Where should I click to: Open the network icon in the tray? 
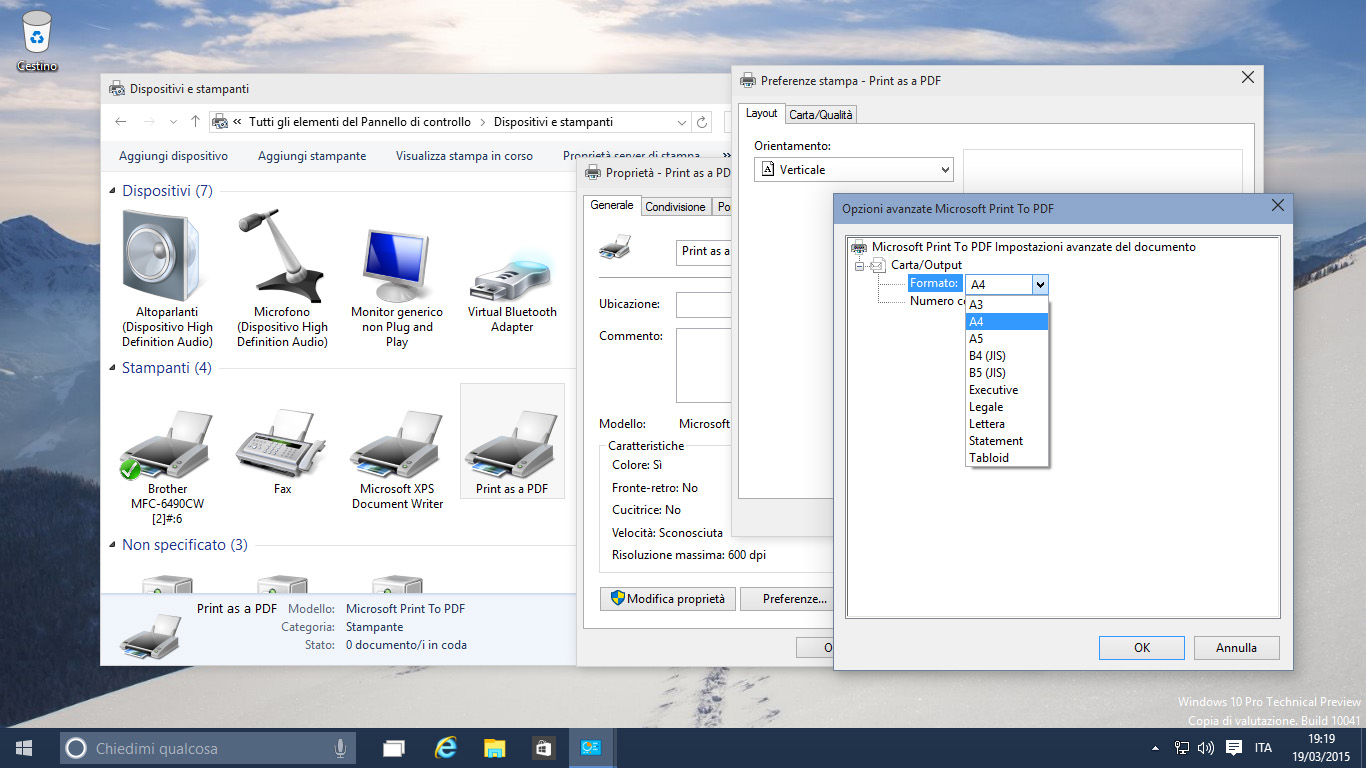pyautogui.click(x=1182, y=748)
